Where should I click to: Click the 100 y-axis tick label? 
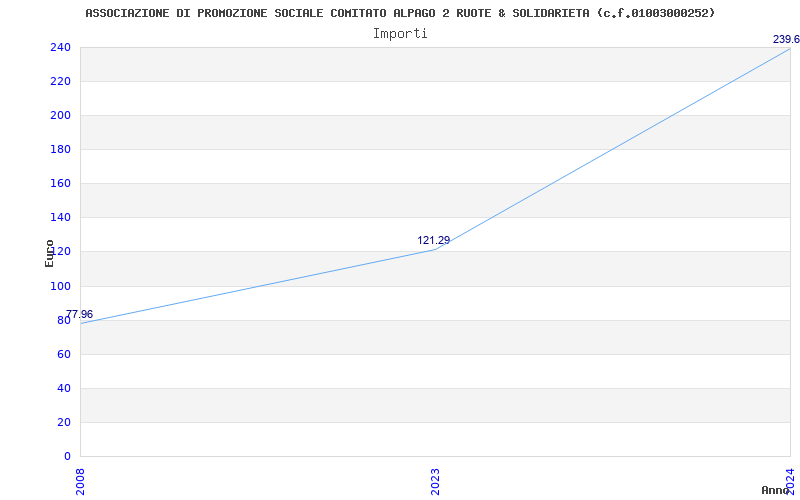click(x=60, y=286)
